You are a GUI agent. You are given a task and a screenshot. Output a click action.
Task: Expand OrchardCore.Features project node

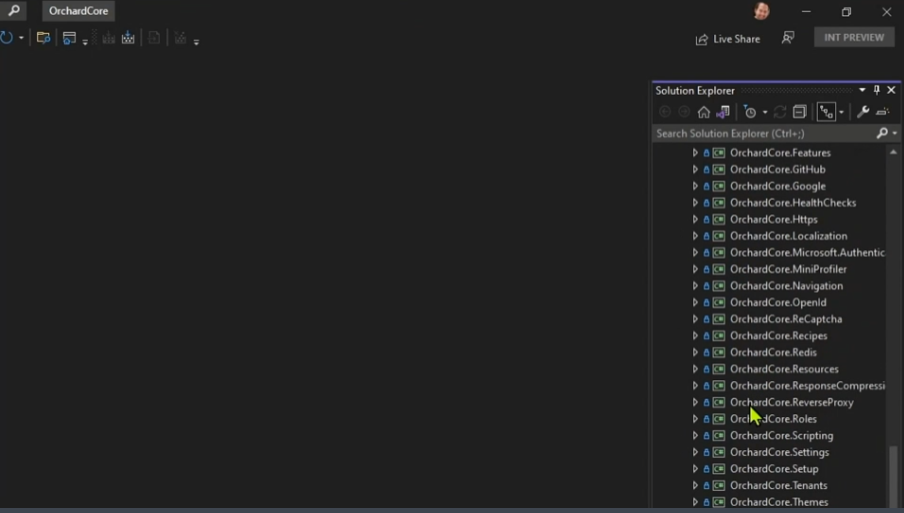point(695,153)
